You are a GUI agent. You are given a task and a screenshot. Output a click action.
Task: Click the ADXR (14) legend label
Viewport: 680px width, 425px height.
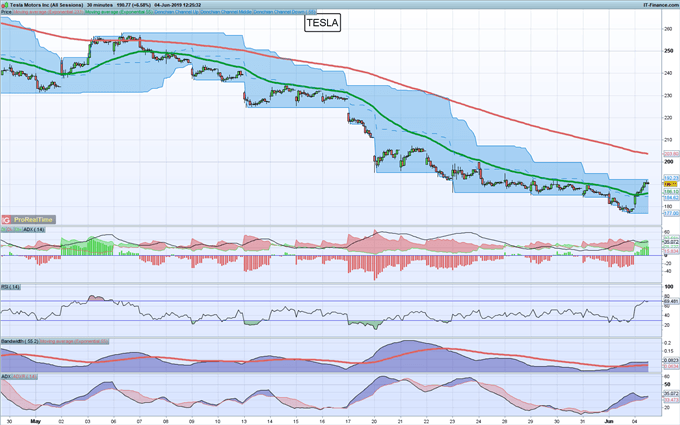24,376
